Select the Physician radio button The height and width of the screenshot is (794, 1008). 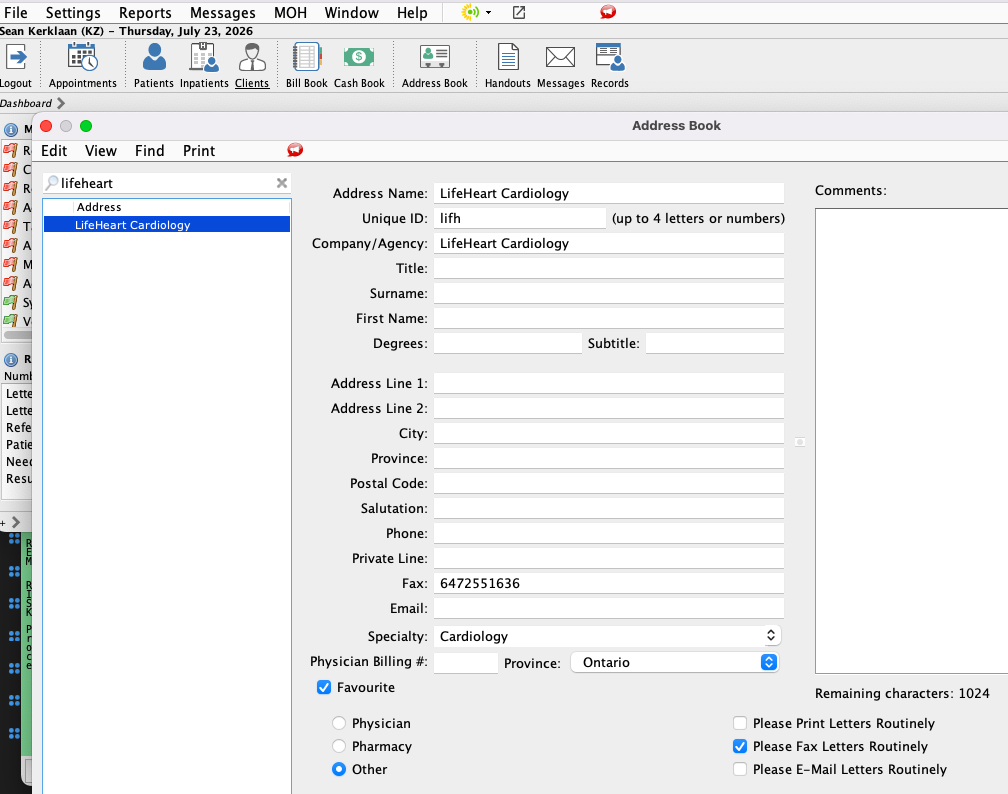[x=339, y=723]
